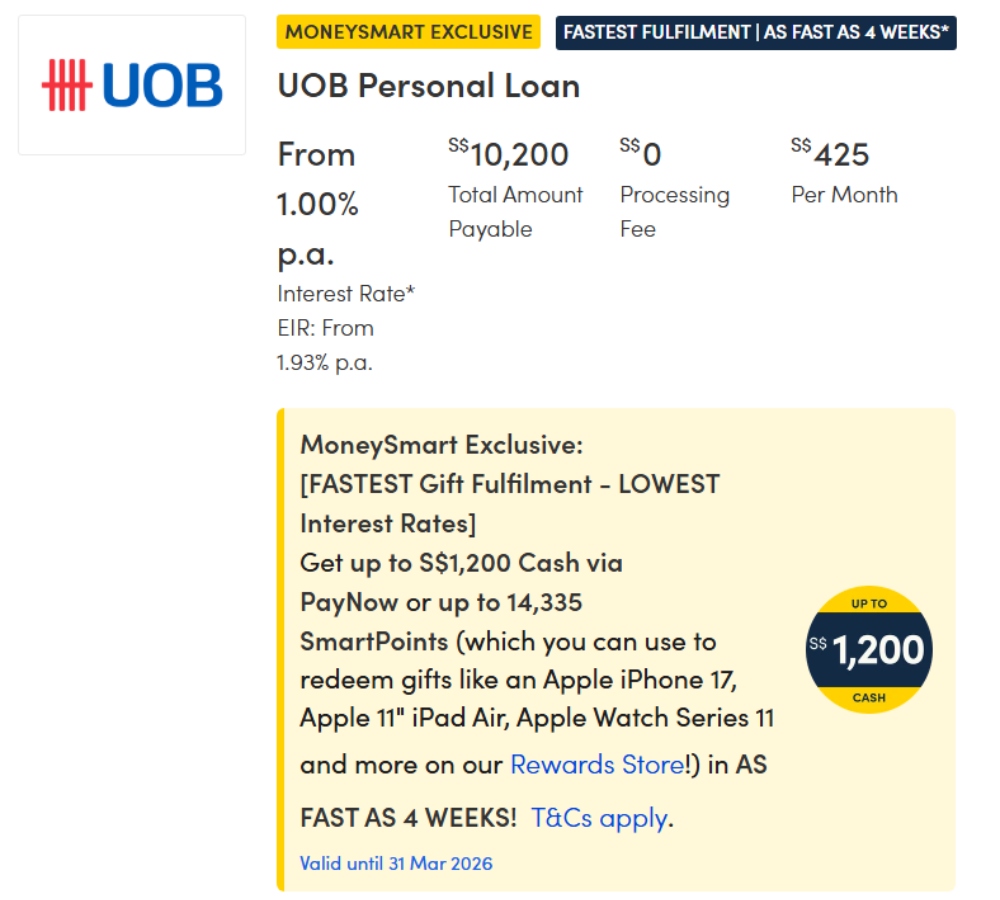The width and height of the screenshot is (1000, 900).
Task: Select the S$10,200 amount figure
Action: click(x=509, y=155)
